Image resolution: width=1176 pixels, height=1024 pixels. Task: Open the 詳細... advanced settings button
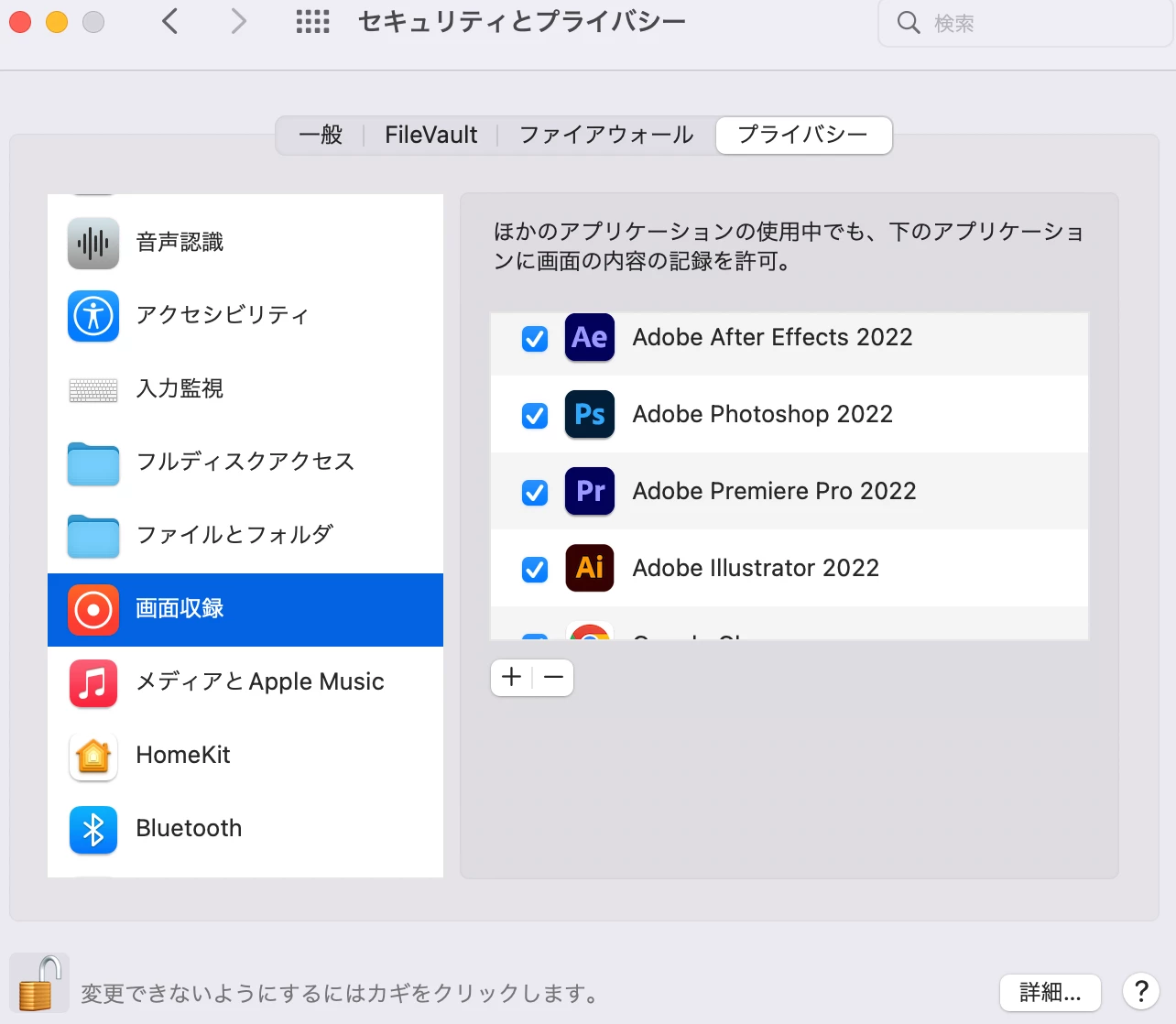(1051, 992)
